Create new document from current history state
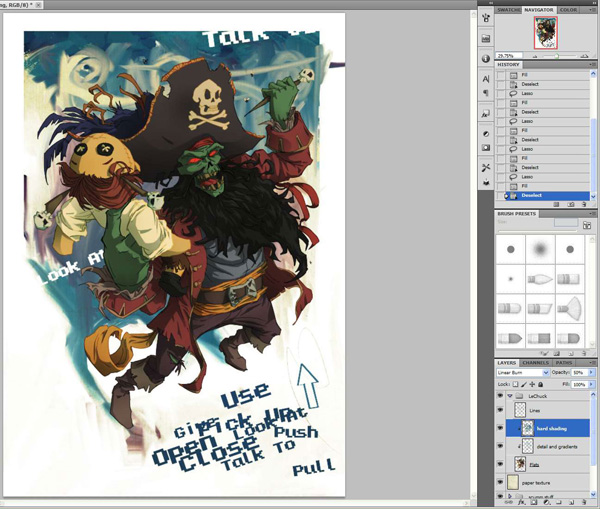Screen dimensions: 600x509 (556, 204)
